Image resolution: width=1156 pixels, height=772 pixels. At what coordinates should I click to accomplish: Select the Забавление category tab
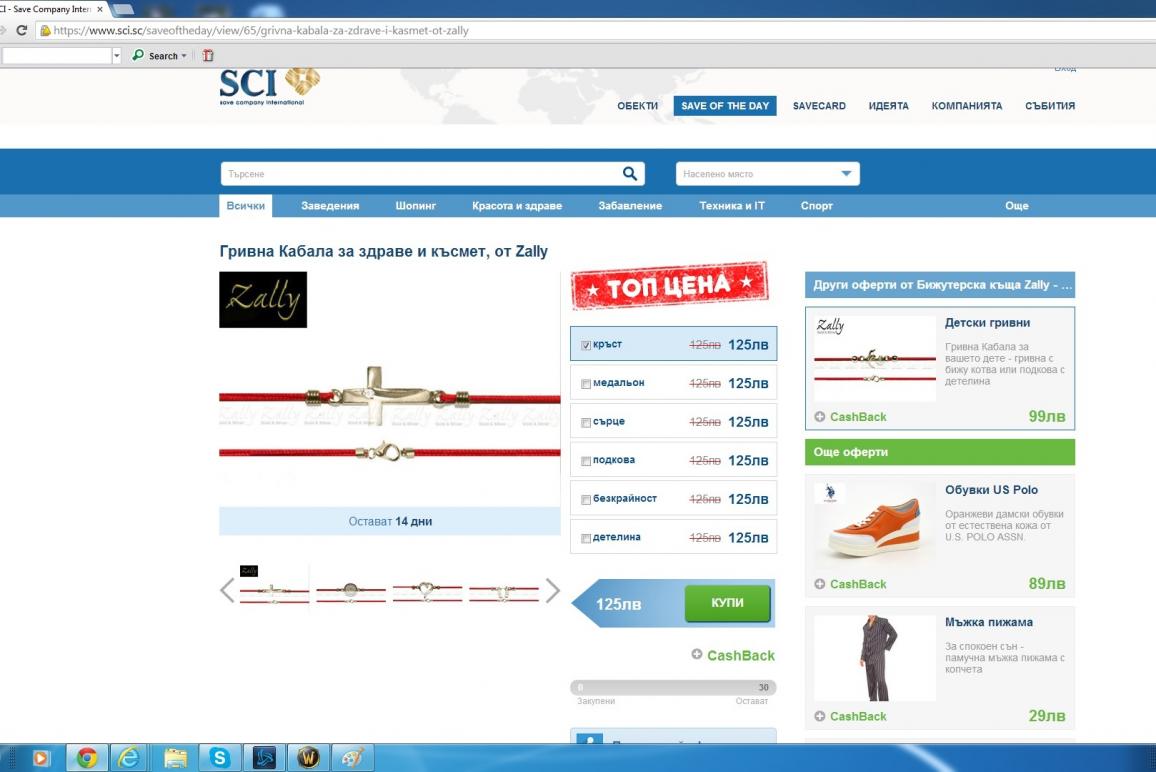coord(630,206)
